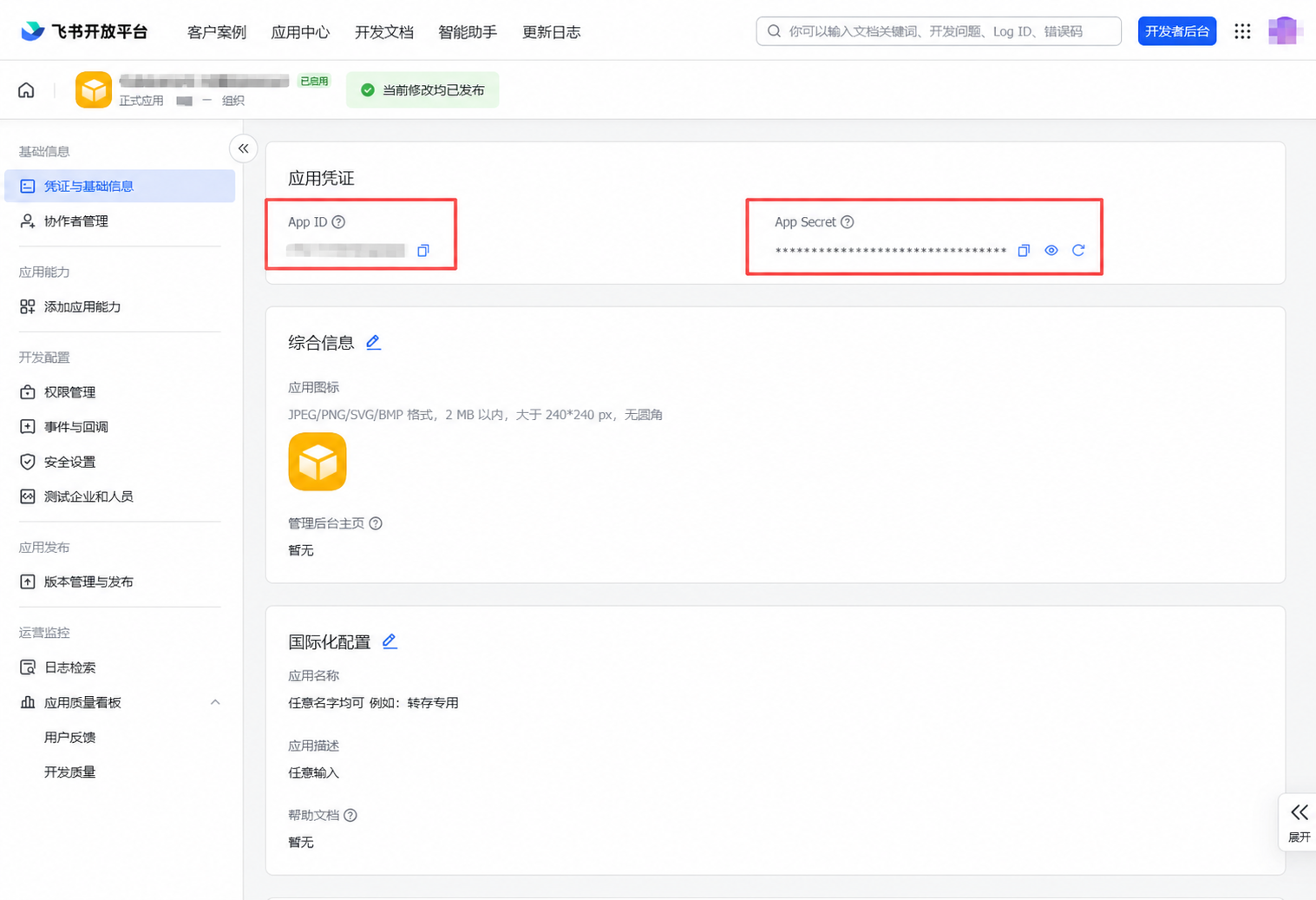
Task: Click the masked App Secret asterisks
Action: [891, 252]
